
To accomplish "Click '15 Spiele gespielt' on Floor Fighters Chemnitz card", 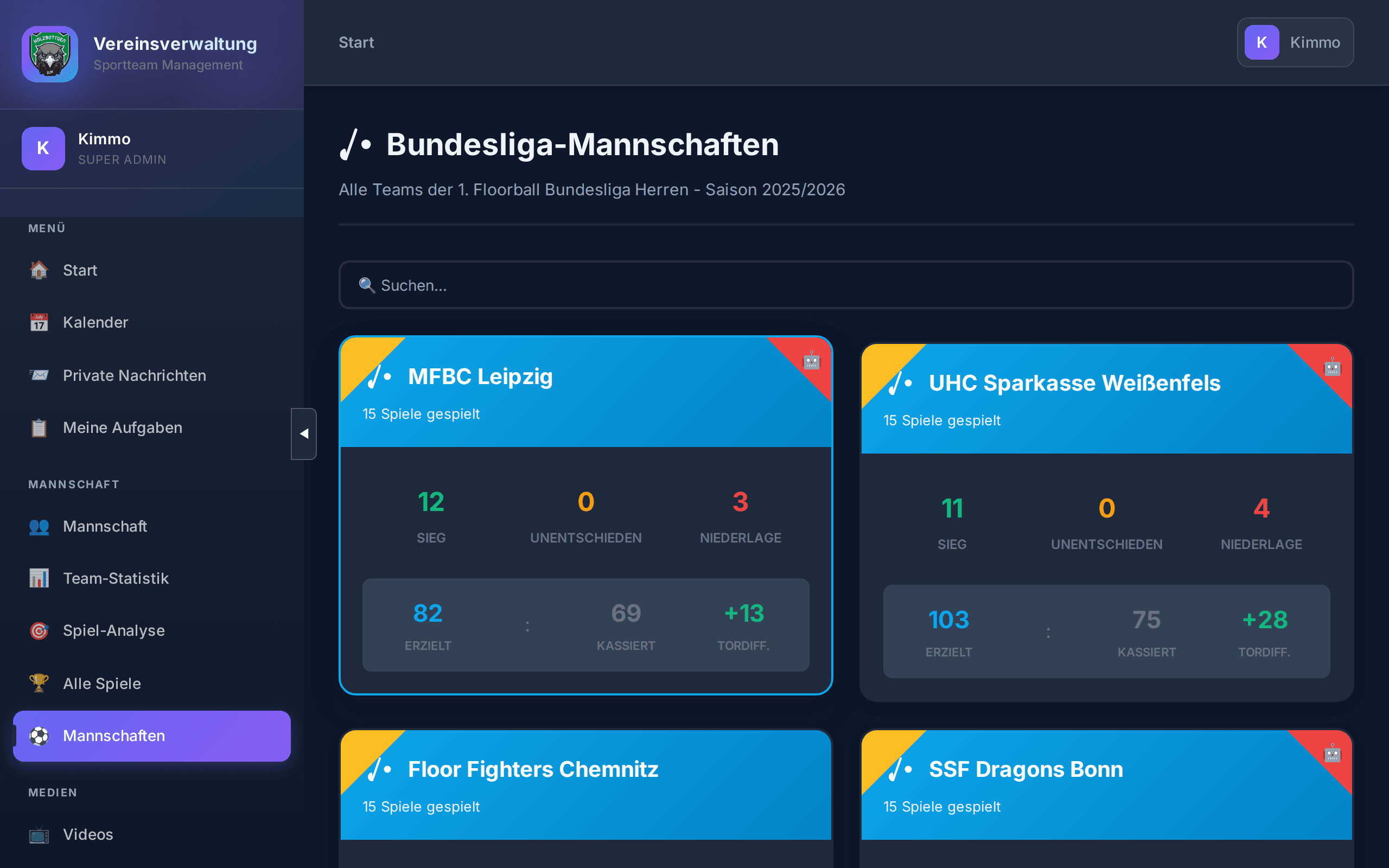I will pos(420,807).
